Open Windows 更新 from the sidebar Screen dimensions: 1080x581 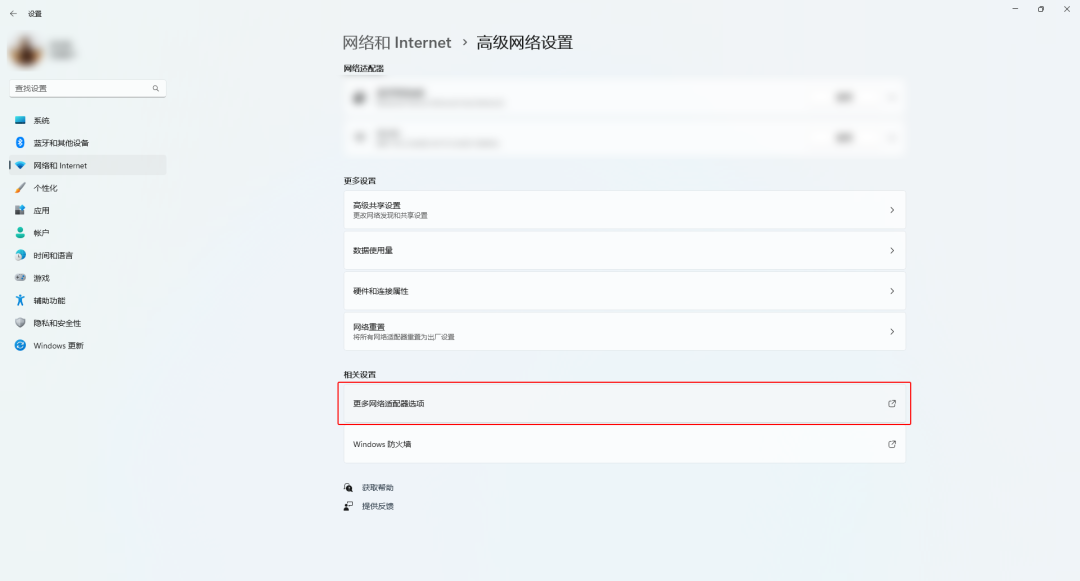point(55,345)
